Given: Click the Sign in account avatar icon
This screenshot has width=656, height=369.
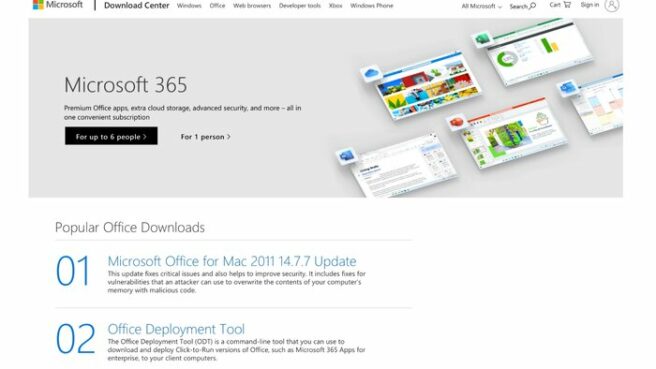Looking at the screenshot, I should click(x=612, y=5).
